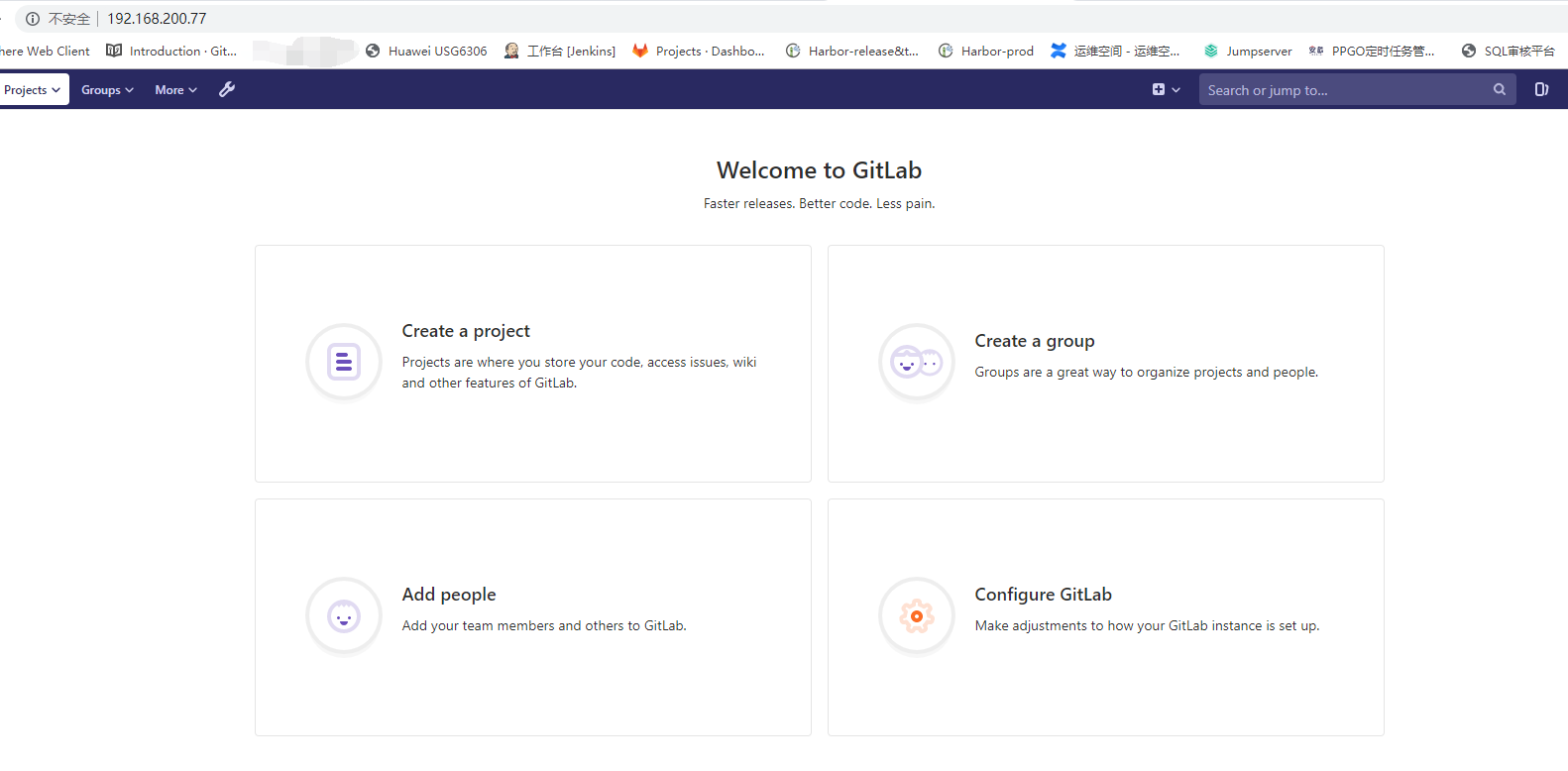The width and height of the screenshot is (1568, 771).
Task: Open the Web Client bookmark
Action: [x=45, y=51]
